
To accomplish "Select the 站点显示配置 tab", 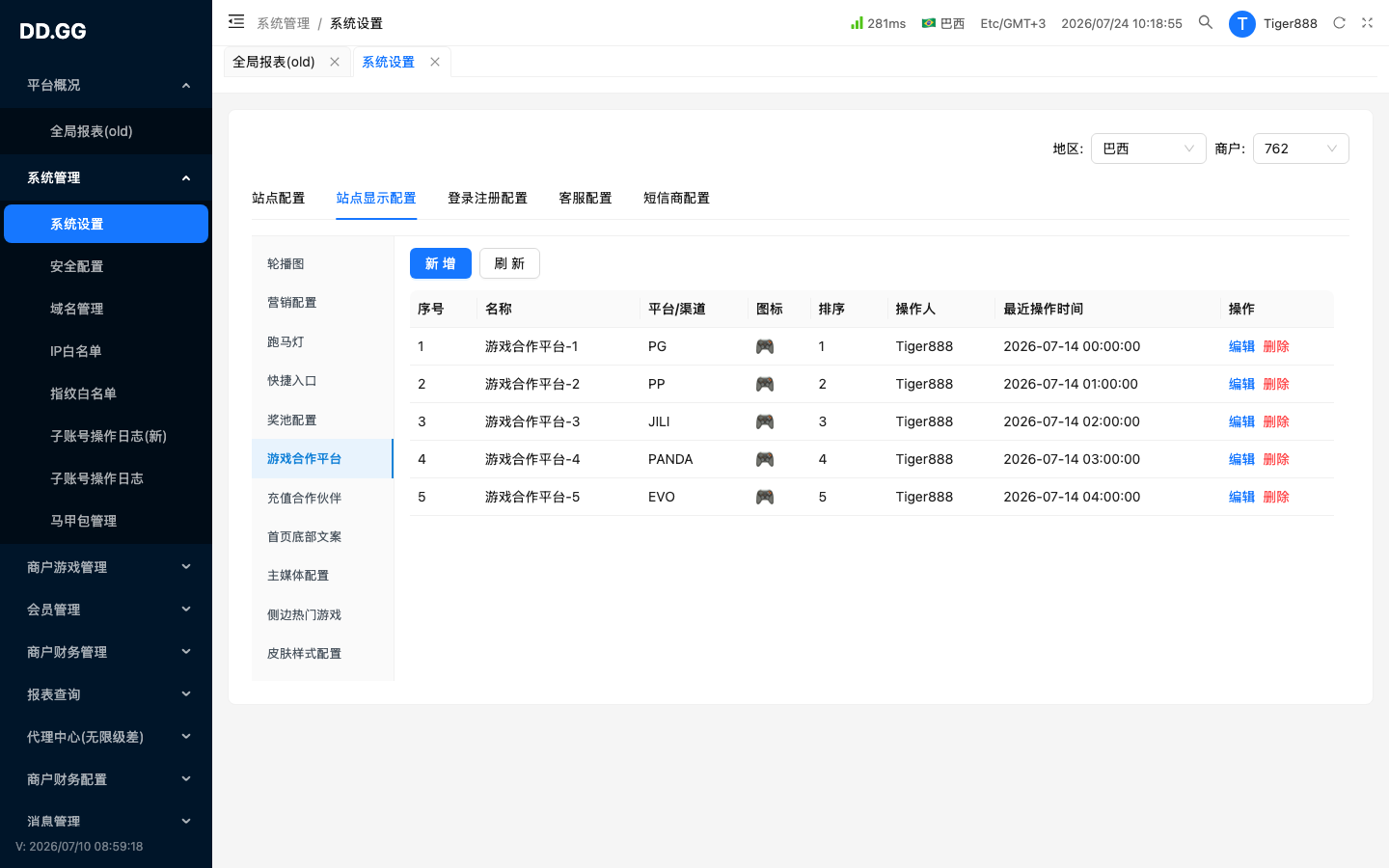I will [x=376, y=198].
